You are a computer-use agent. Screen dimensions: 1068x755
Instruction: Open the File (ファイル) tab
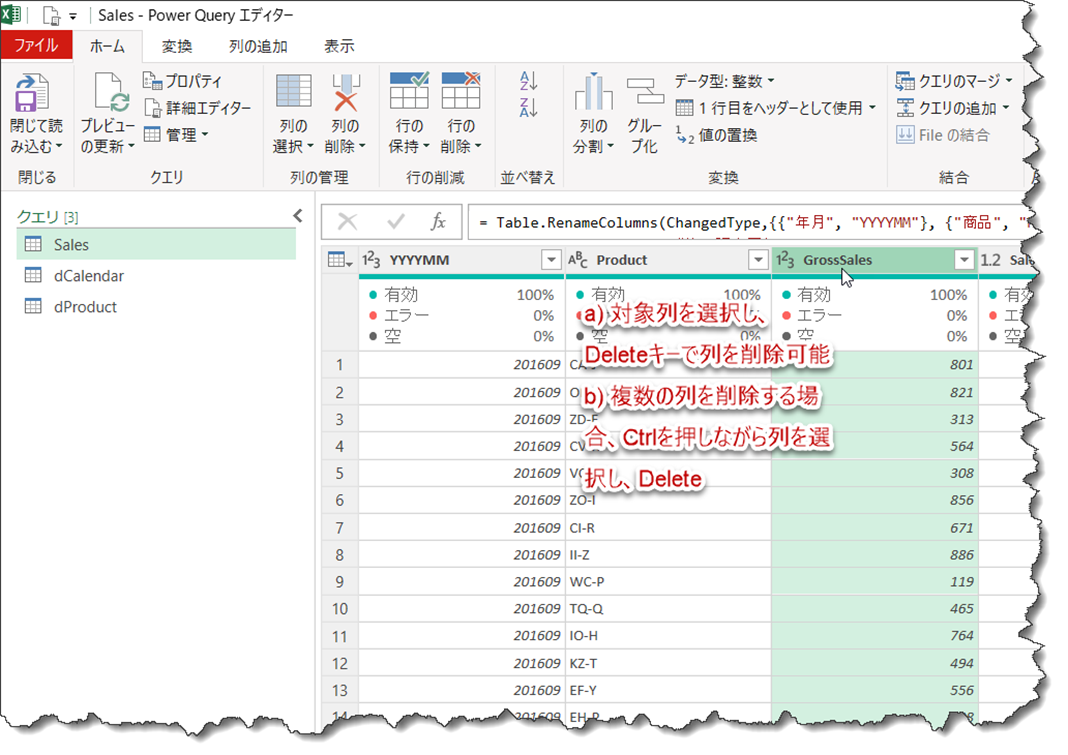[x=36, y=46]
